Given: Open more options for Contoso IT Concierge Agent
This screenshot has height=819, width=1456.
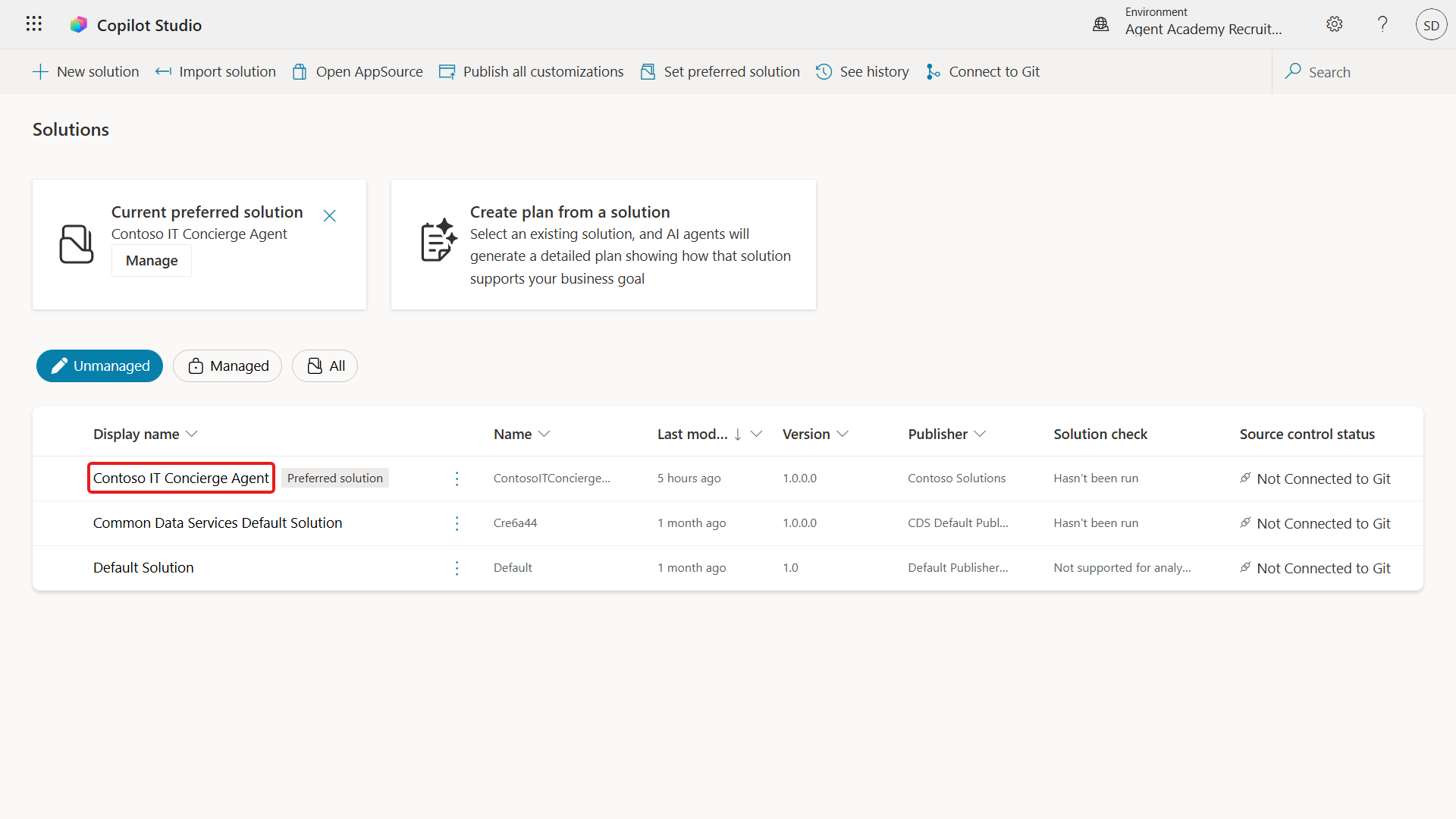Looking at the screenshot, I should coord(457,479).
